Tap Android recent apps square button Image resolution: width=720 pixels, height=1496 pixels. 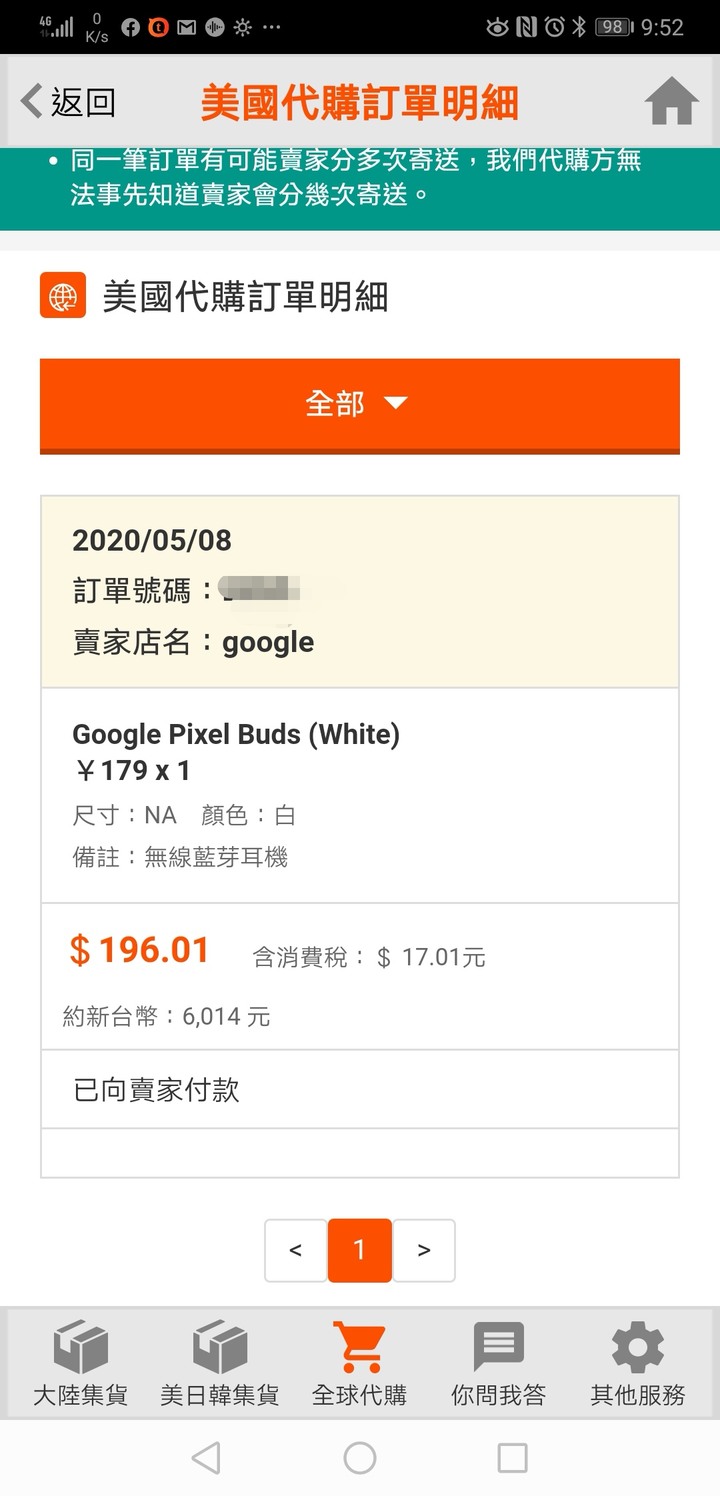pyautogui.click(x=512, y=1458)
